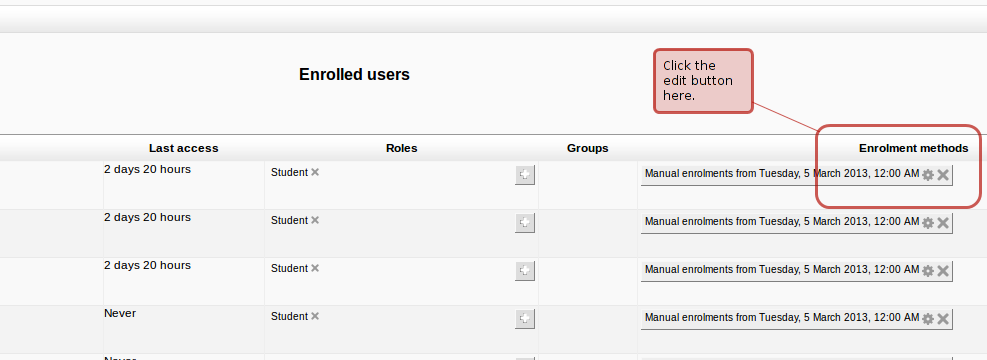Click second row 'Manual enrolments from Tuesday' text

pyautogui.click(x=782, y=221)
